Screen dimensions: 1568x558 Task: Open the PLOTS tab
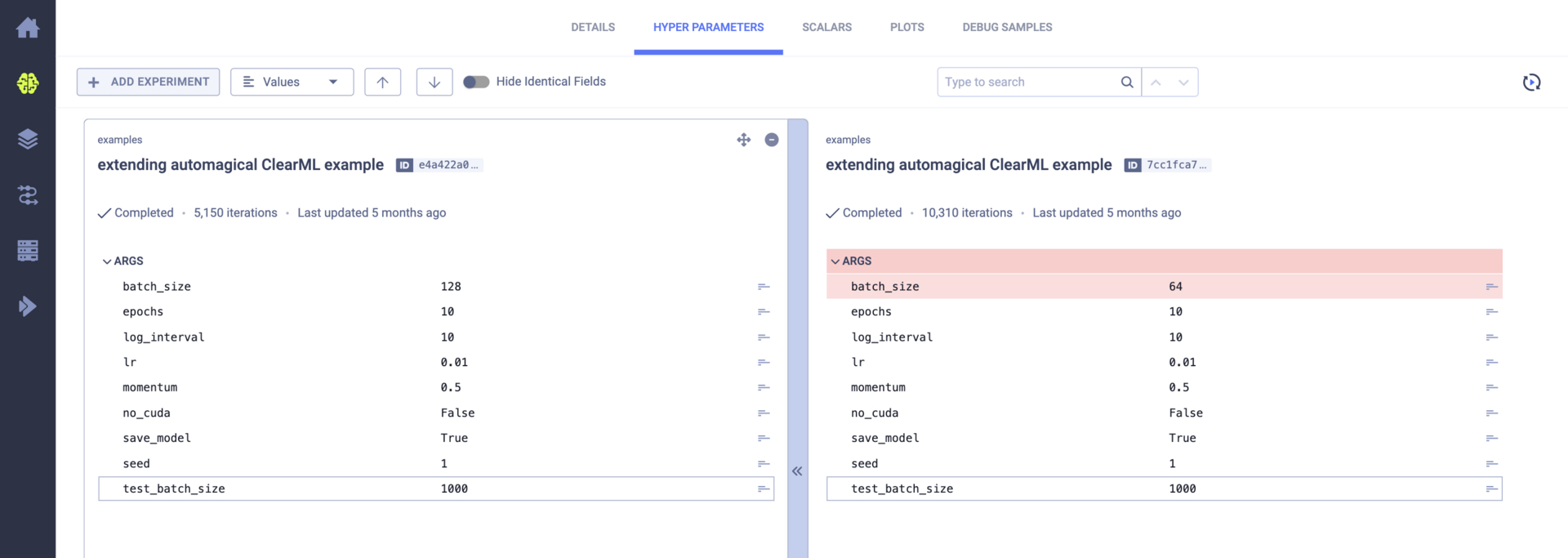point(906,27)
